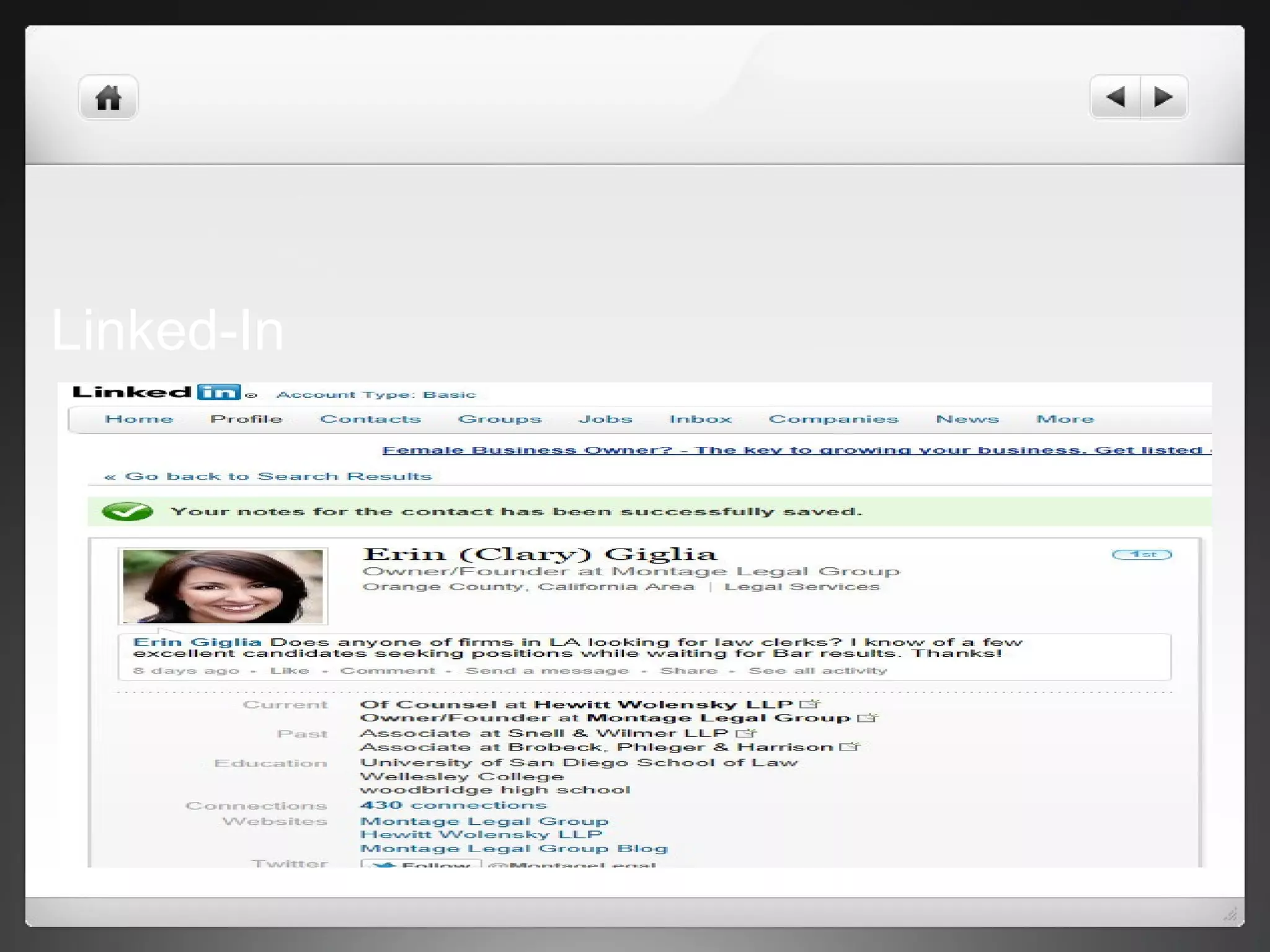The height and width of the screenshot is (952, 1270).
Task: Click Erin Giglia name in status update
Action: 197,642
